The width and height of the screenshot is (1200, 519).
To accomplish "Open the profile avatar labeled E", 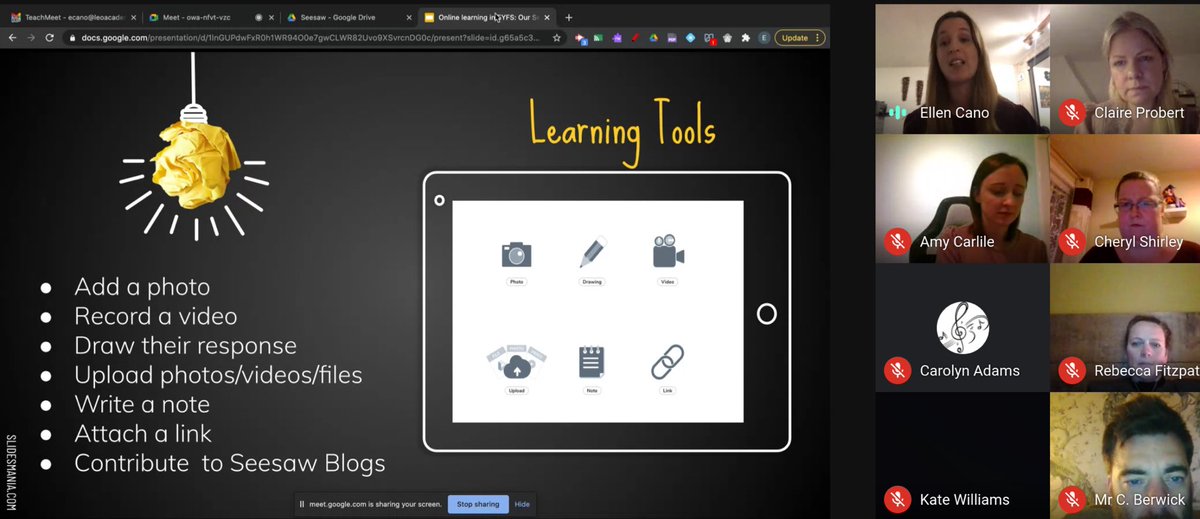I will [764, 38].
